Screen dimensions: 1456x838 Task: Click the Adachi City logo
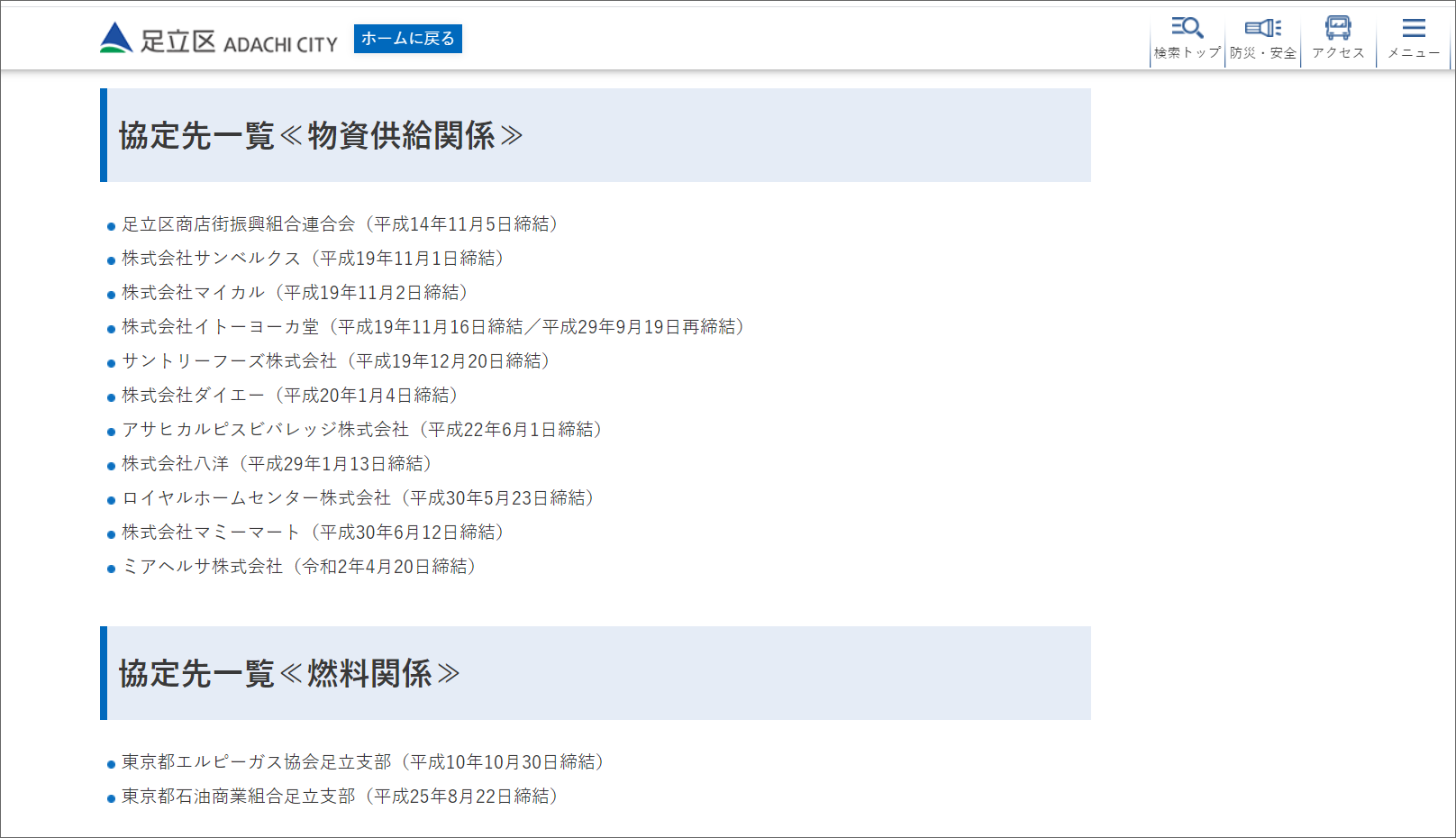click(219, 39)
